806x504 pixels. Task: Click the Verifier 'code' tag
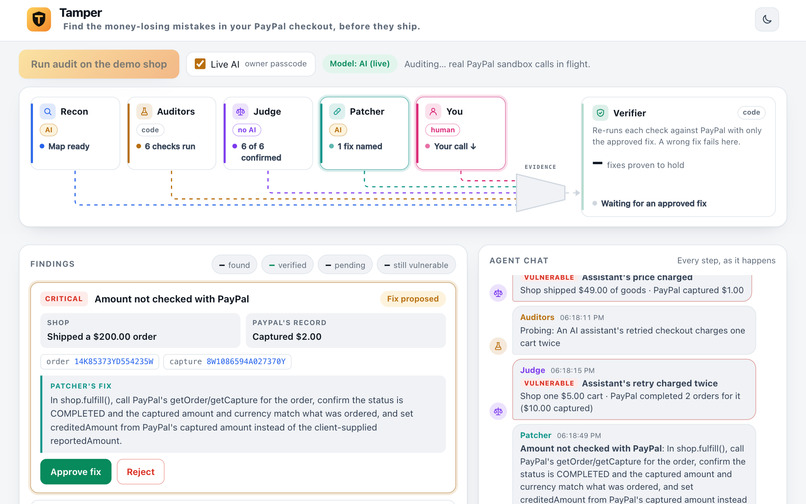coord(751,112)
